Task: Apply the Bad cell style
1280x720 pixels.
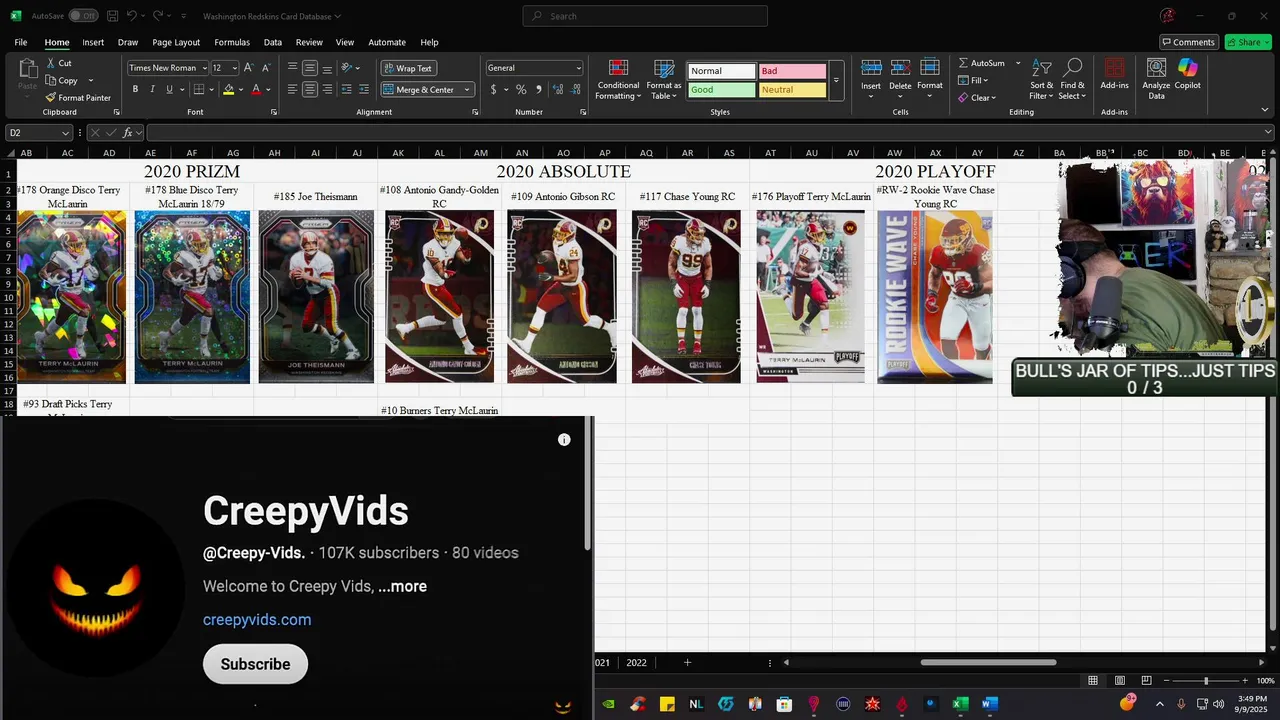Action: coord(792,71)
